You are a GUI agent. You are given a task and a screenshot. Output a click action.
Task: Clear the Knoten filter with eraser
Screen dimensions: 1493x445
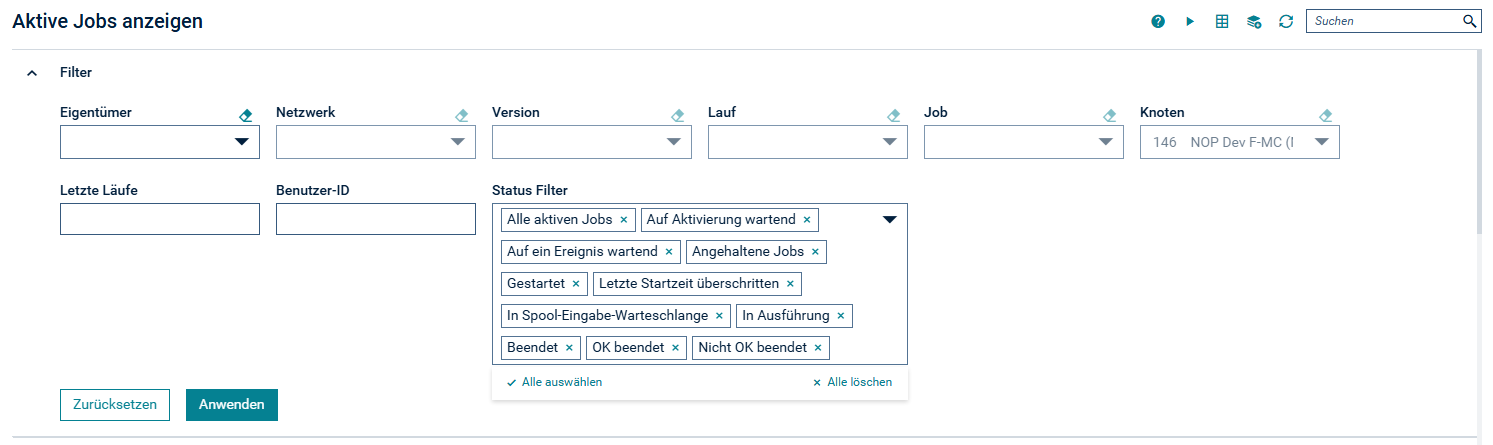click(x=1326, y=115)
